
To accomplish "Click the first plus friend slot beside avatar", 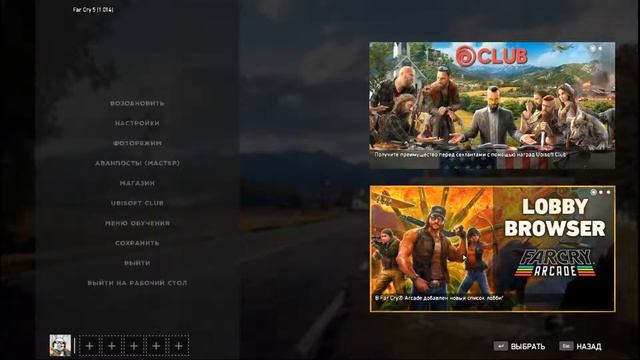I will 90,346.
